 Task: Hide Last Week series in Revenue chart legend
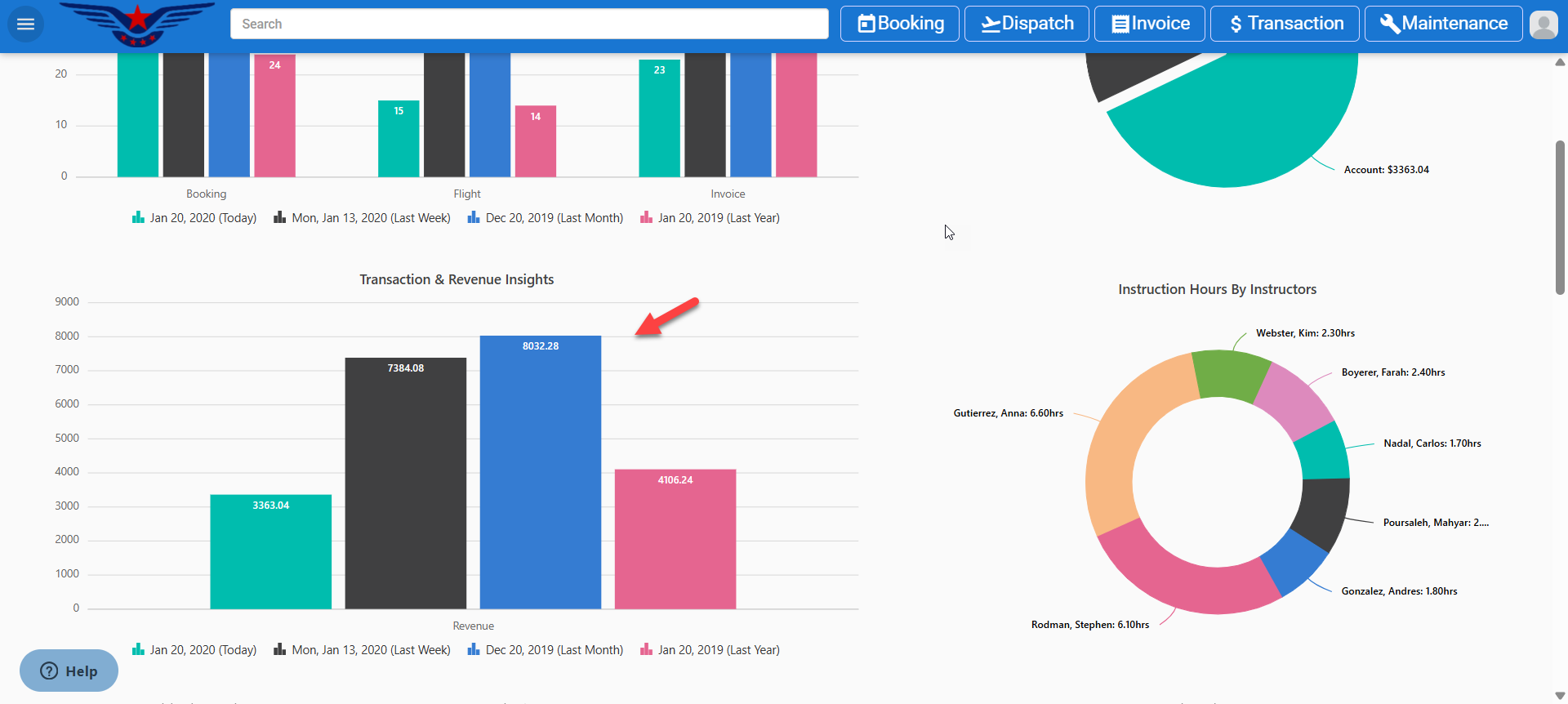point(362,650)
